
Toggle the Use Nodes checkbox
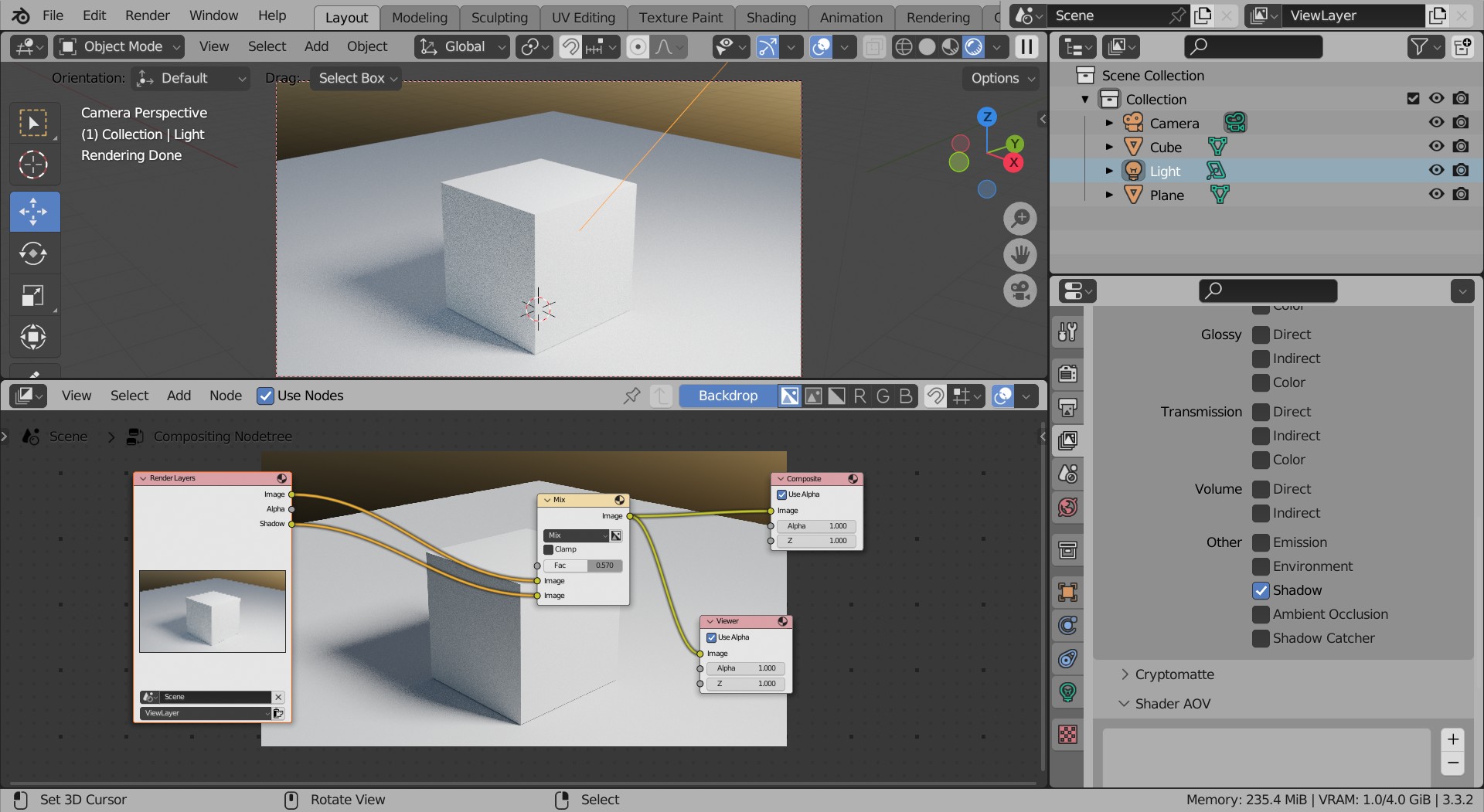[x=265, y=396]
